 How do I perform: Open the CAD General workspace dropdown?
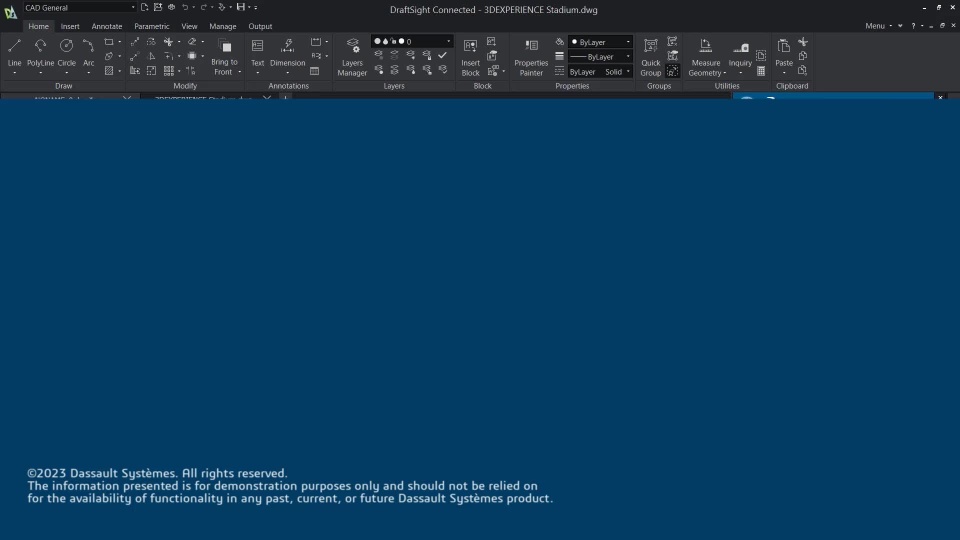click(x=80, y=7)
